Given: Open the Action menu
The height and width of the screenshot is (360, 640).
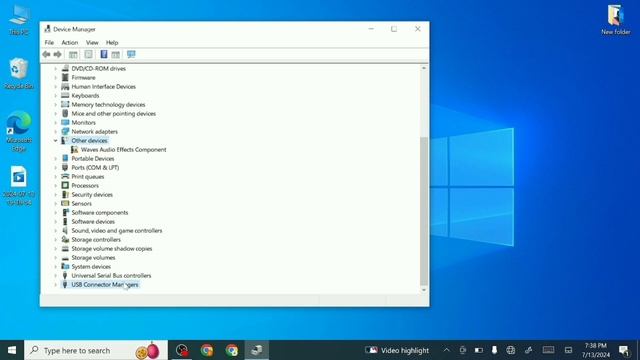Looking at the screenshot, I should pos(70,42).
